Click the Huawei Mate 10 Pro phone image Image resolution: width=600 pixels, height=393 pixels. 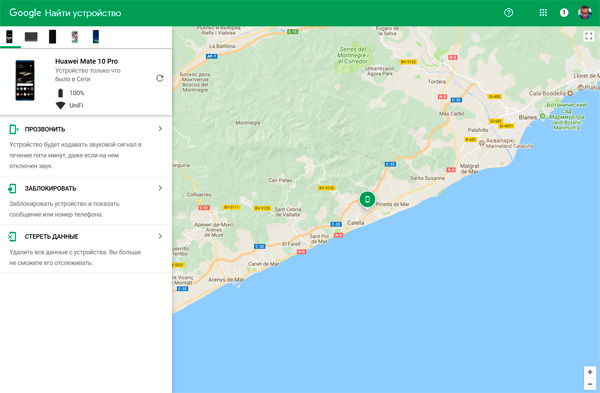(x=25, y=80)
